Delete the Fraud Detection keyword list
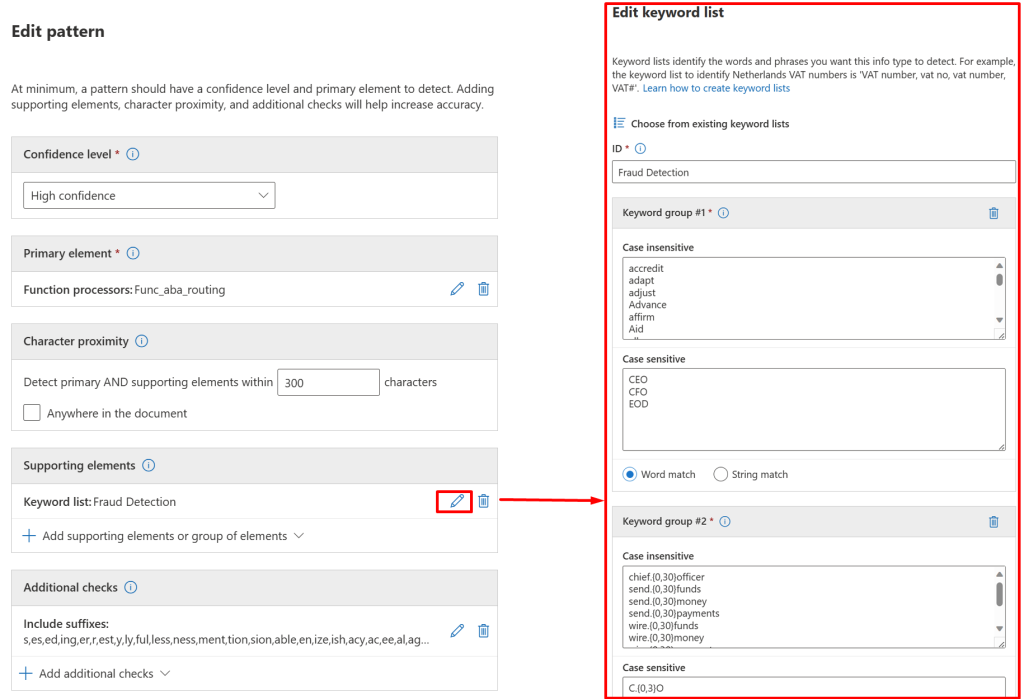 point(483,501)
